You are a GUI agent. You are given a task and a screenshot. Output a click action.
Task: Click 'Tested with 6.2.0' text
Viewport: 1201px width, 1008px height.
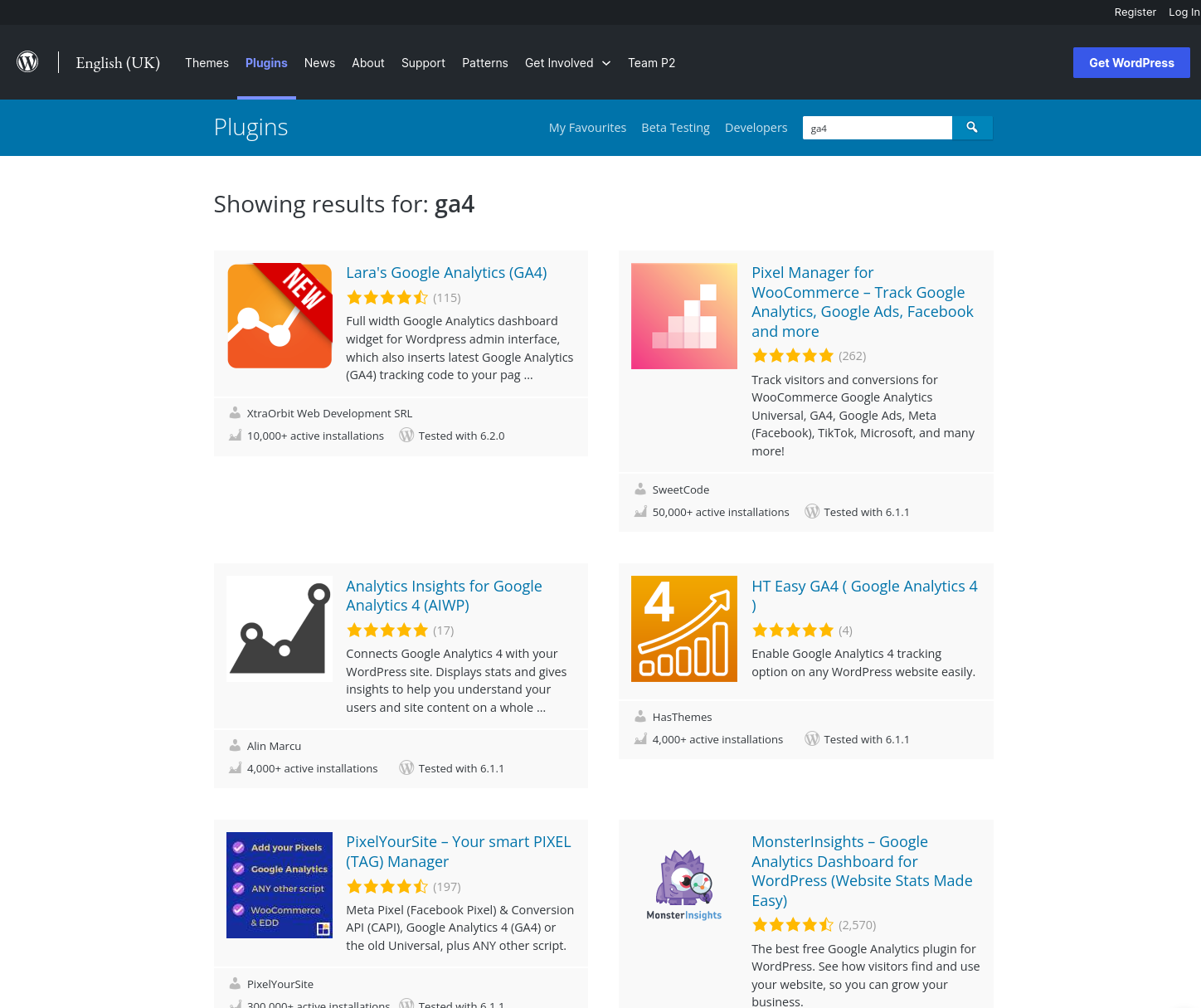(461, 436)
